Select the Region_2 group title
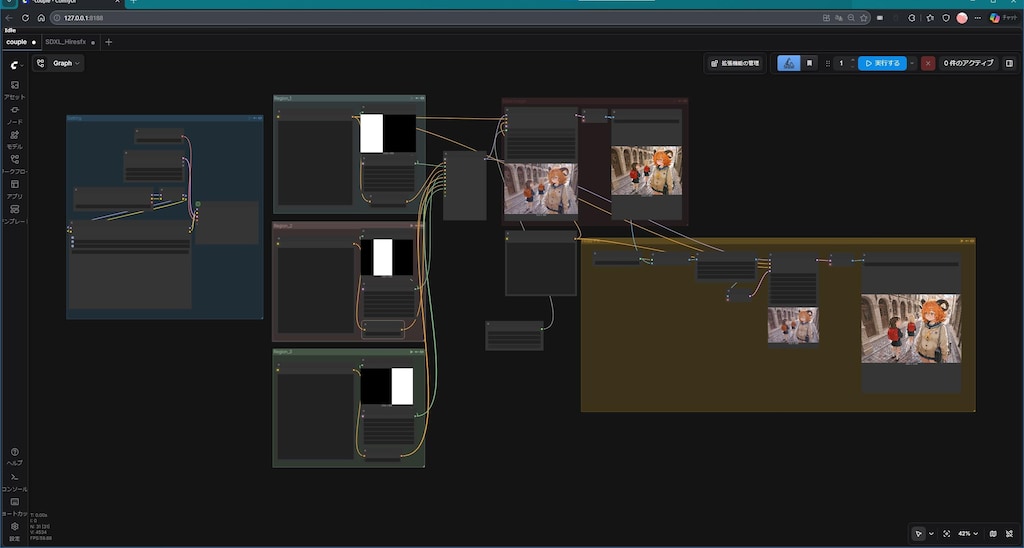This screenshot has height=548, width=1024. point(283,225)
